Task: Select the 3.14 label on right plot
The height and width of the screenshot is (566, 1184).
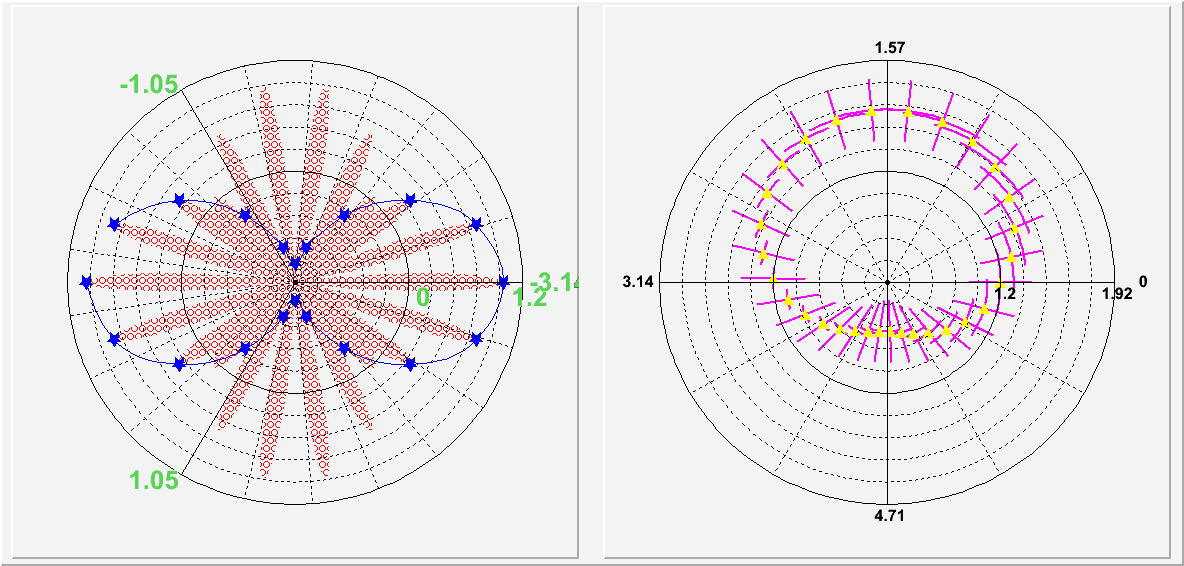Action: pyautogui.click(x=637, y=282)
